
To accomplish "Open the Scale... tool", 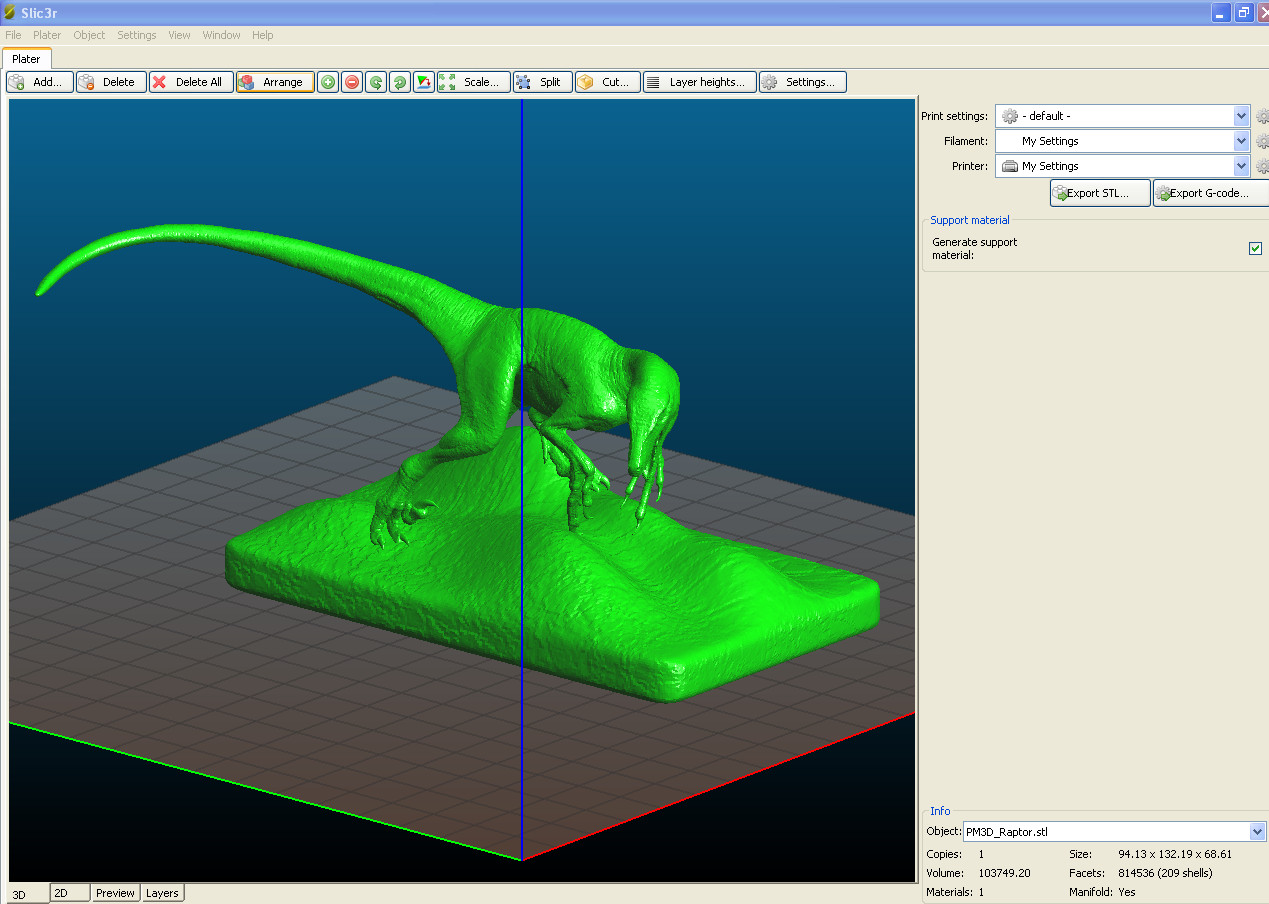I will 474,82.
